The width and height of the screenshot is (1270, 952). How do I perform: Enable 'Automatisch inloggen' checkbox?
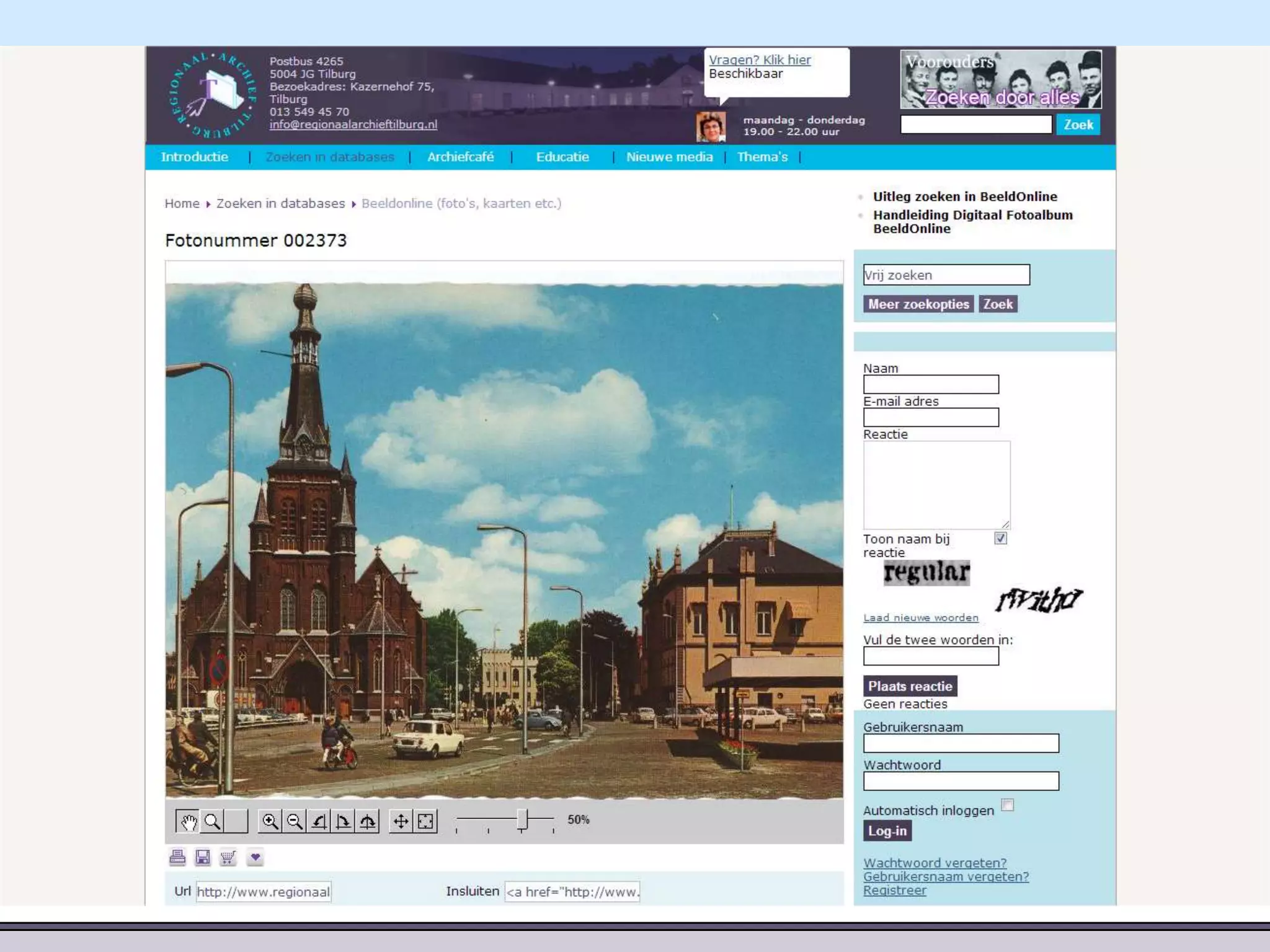pos(1008,805)
